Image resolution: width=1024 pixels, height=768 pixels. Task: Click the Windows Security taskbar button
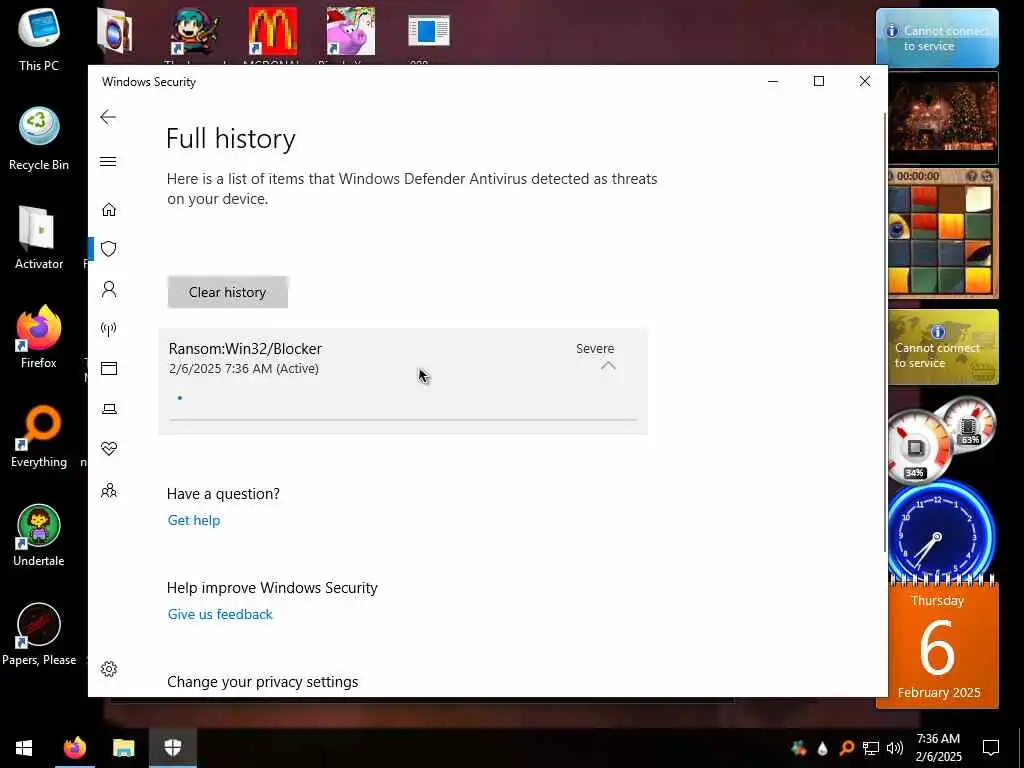coord(172,748)
